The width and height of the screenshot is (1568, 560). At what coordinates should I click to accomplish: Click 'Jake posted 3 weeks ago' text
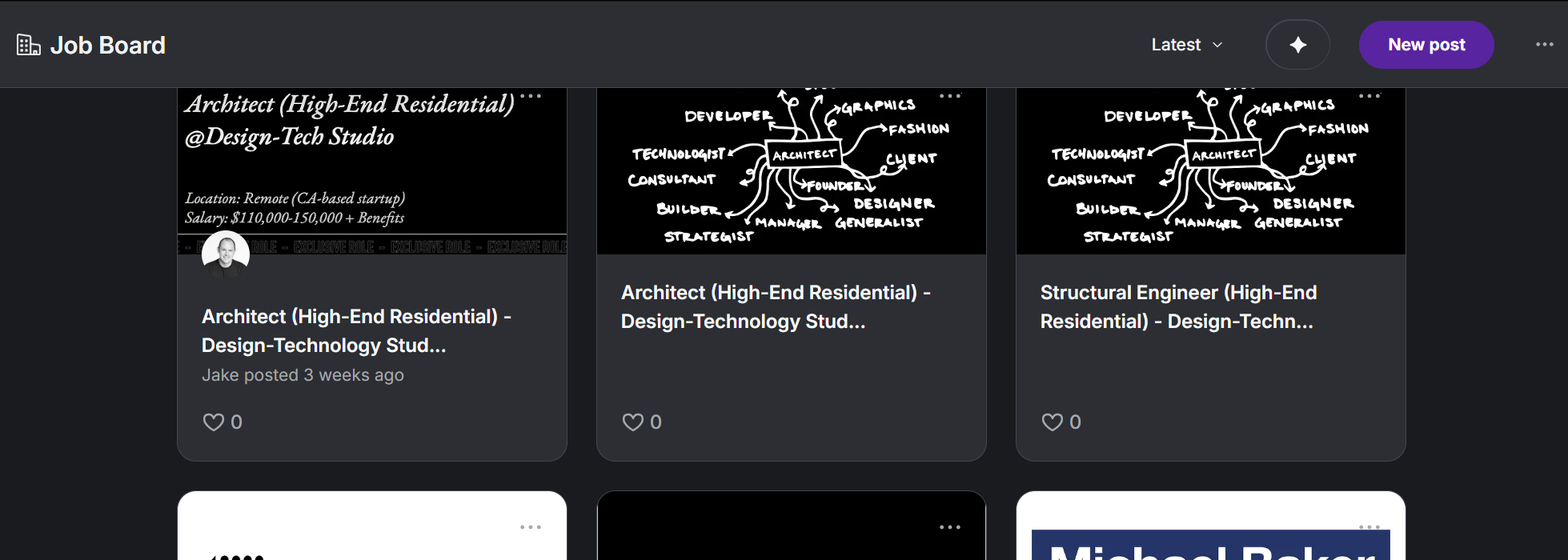pos(303,375)
